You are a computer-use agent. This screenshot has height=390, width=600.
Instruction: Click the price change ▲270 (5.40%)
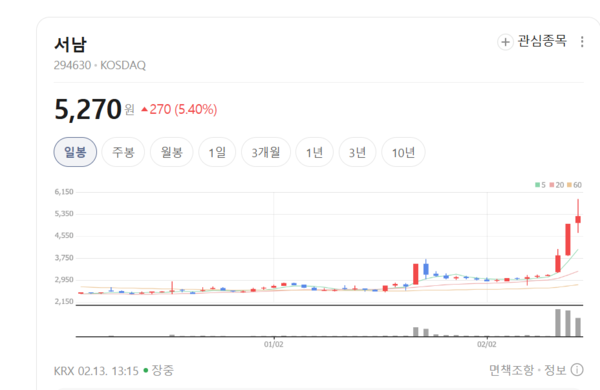click(179, 109)
